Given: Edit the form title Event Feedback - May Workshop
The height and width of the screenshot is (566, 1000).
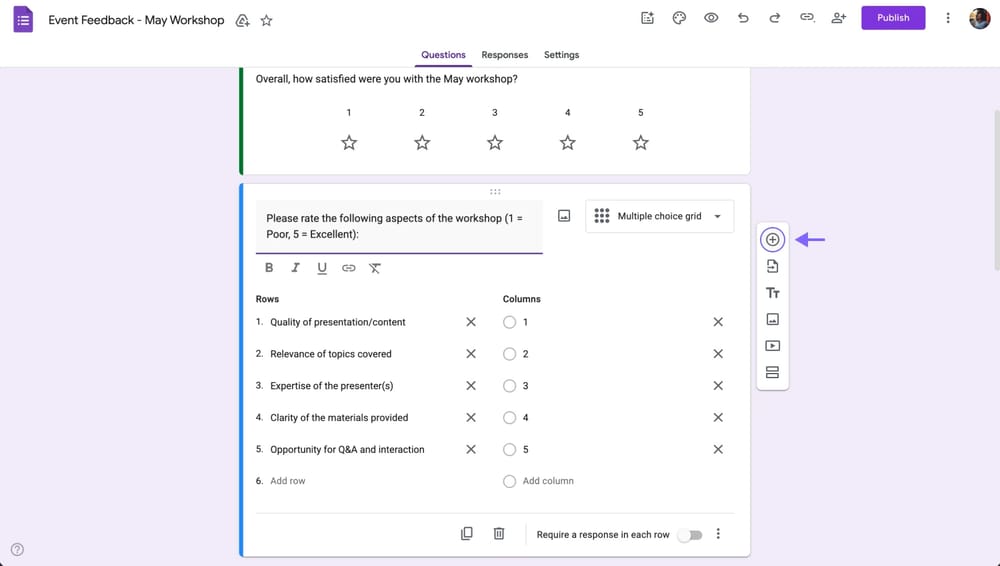Looking at the screenshot, I should click(136, 20).
